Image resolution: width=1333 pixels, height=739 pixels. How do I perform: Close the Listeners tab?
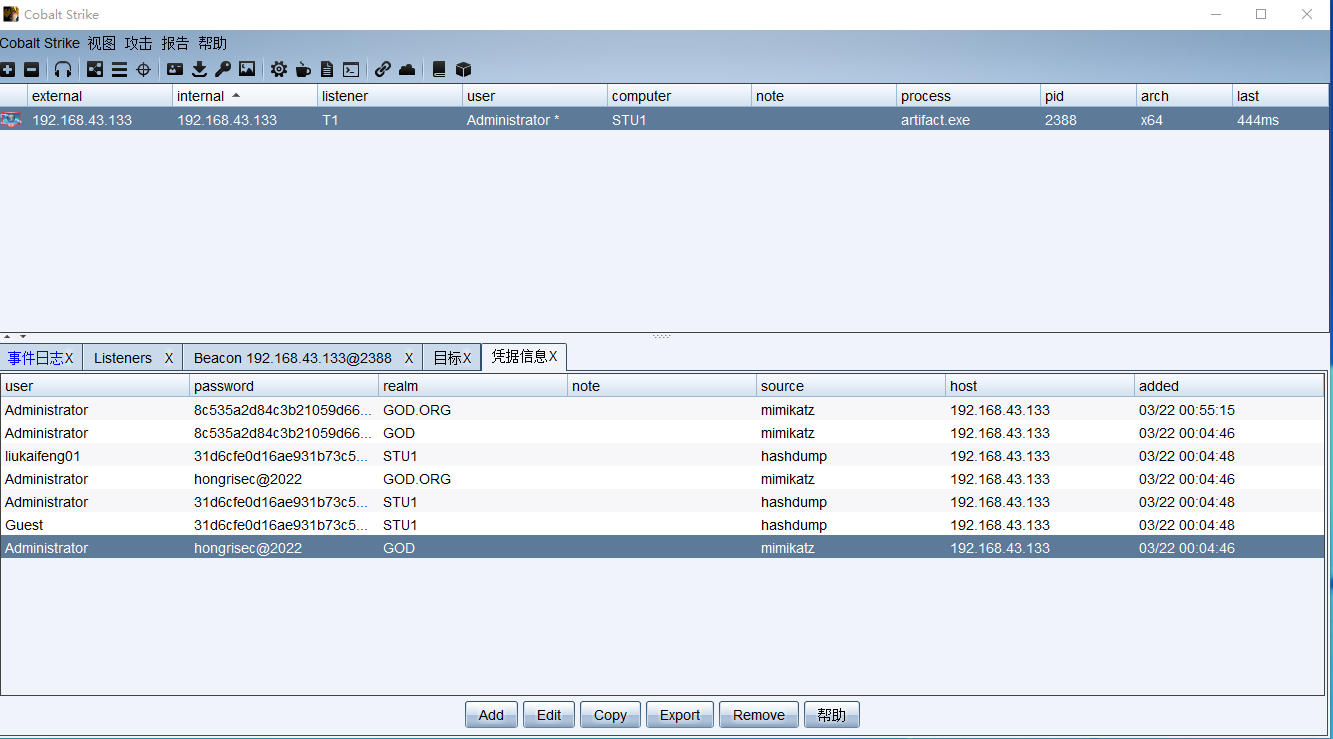(x=169, y=358)
